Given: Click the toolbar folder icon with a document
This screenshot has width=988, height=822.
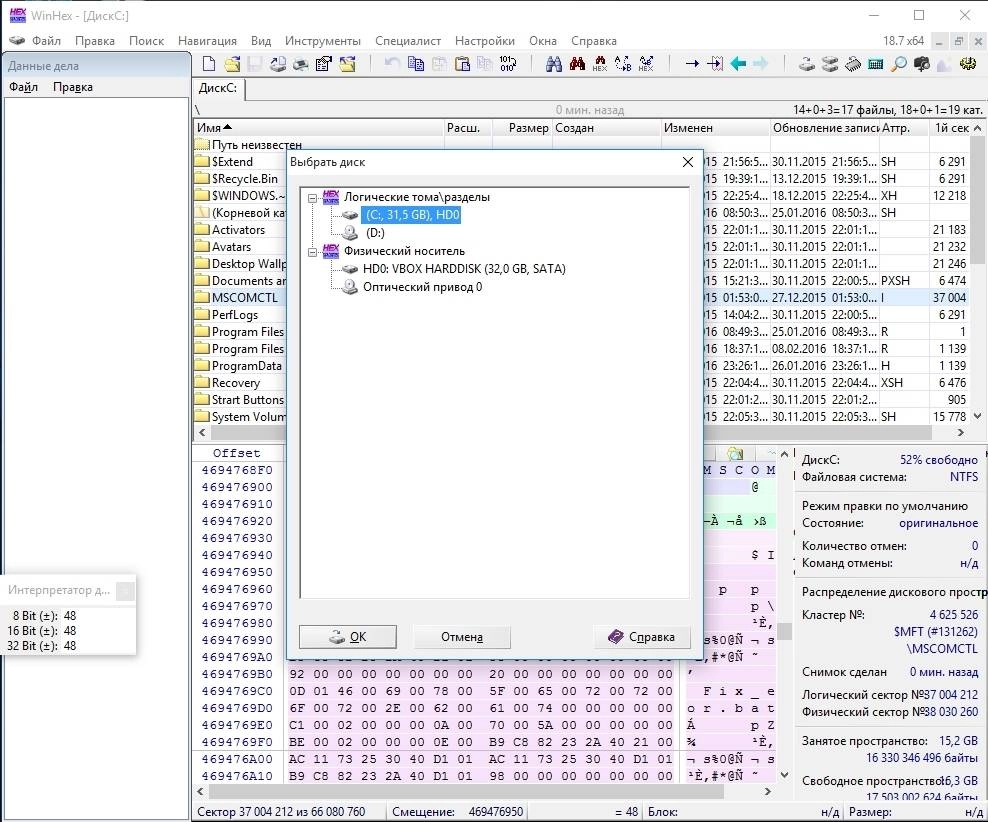Looking at the screenshot, I should [347, 64].
